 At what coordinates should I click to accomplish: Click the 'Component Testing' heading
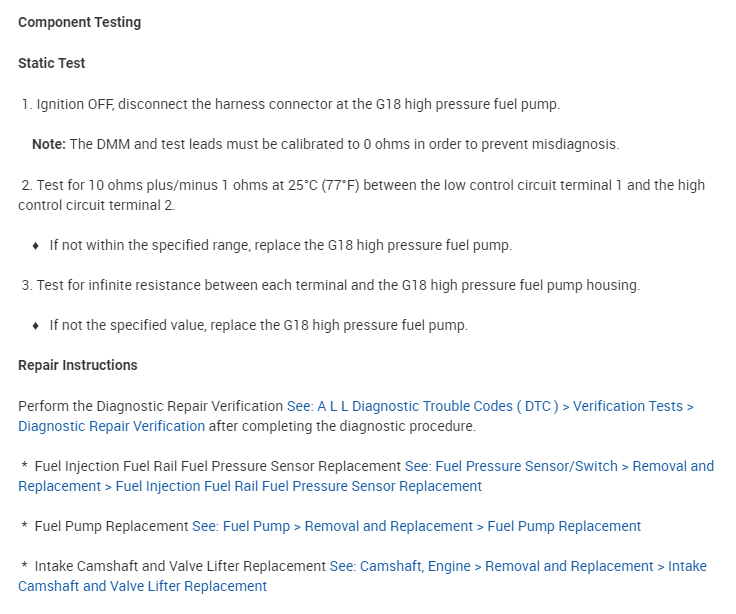[x=79, y=23]
